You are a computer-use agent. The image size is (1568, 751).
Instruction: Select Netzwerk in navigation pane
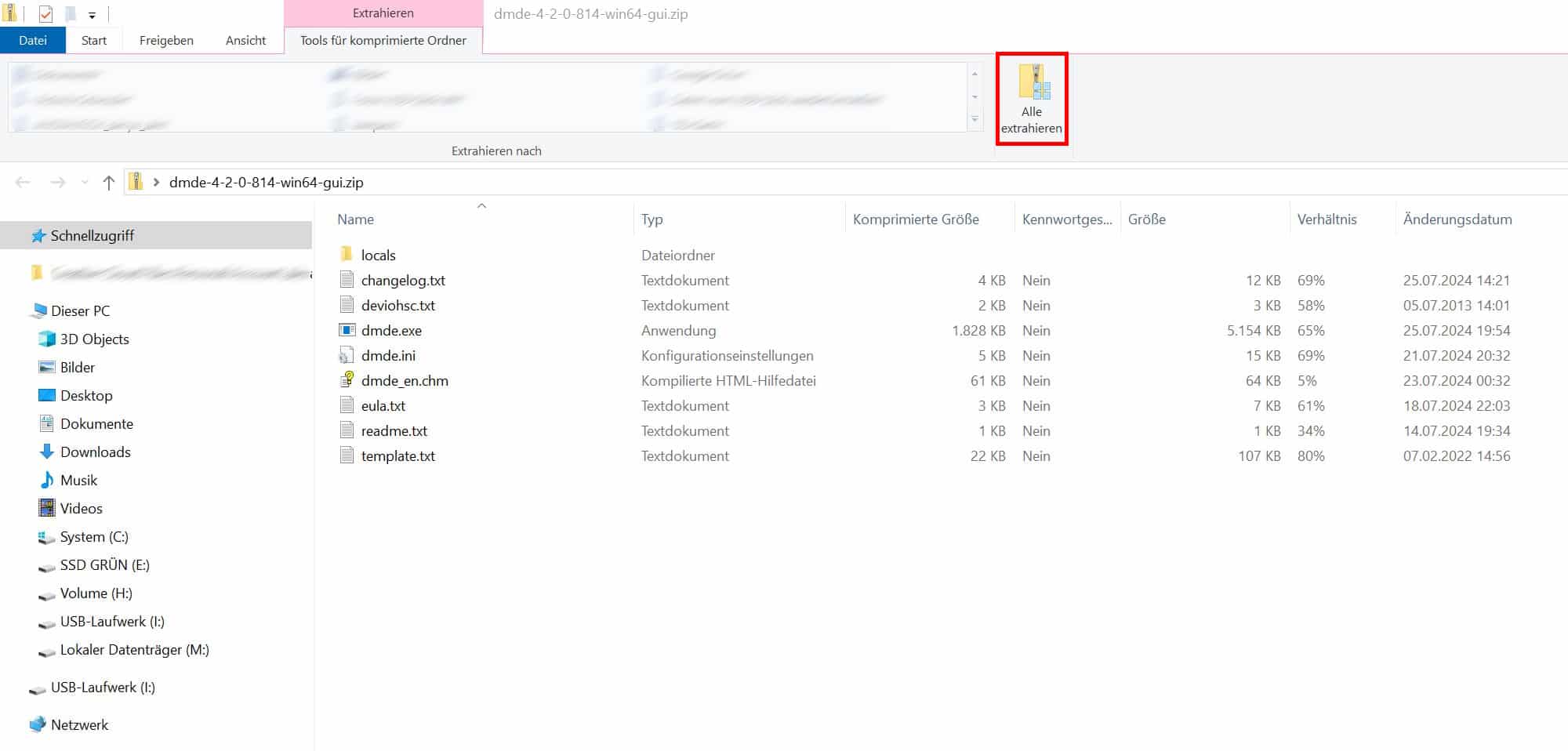coord(79,724)
